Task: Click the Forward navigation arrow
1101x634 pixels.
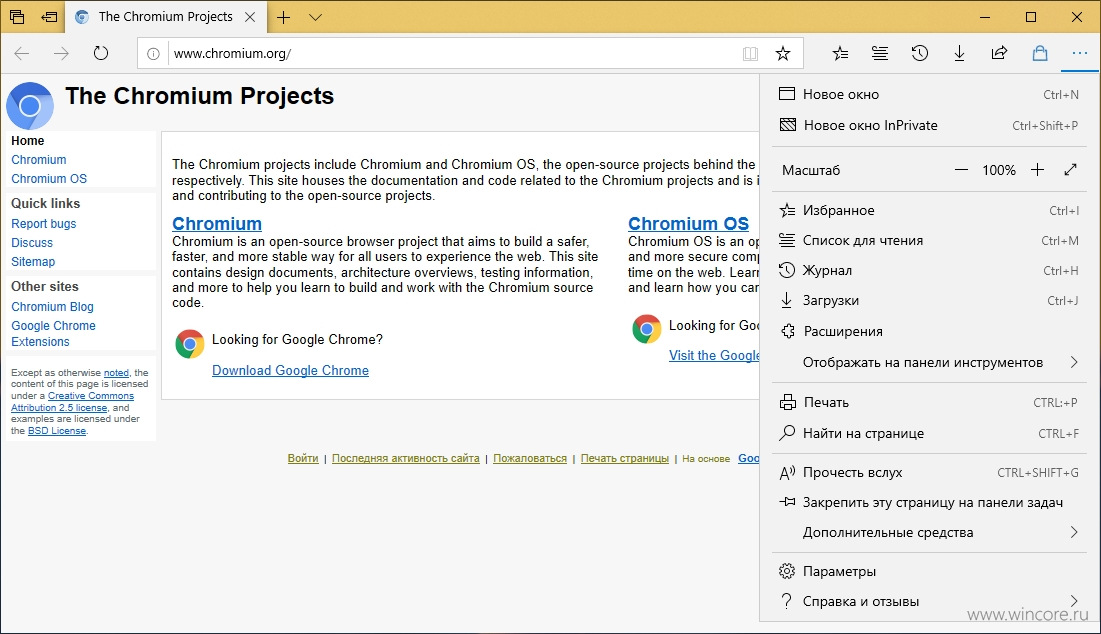Action: 61,53
